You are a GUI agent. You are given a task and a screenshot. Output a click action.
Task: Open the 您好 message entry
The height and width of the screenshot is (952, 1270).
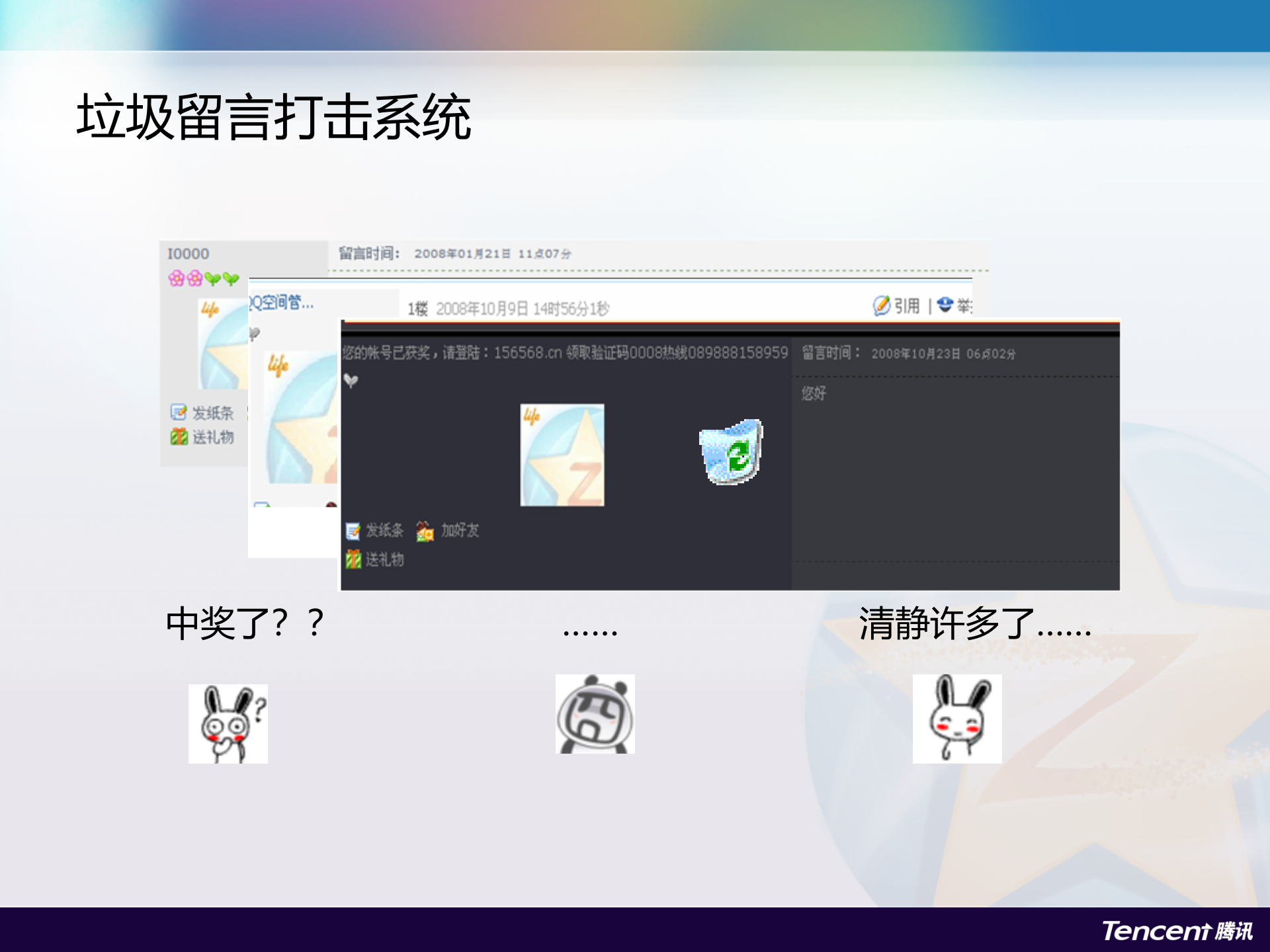coord(812,392)
